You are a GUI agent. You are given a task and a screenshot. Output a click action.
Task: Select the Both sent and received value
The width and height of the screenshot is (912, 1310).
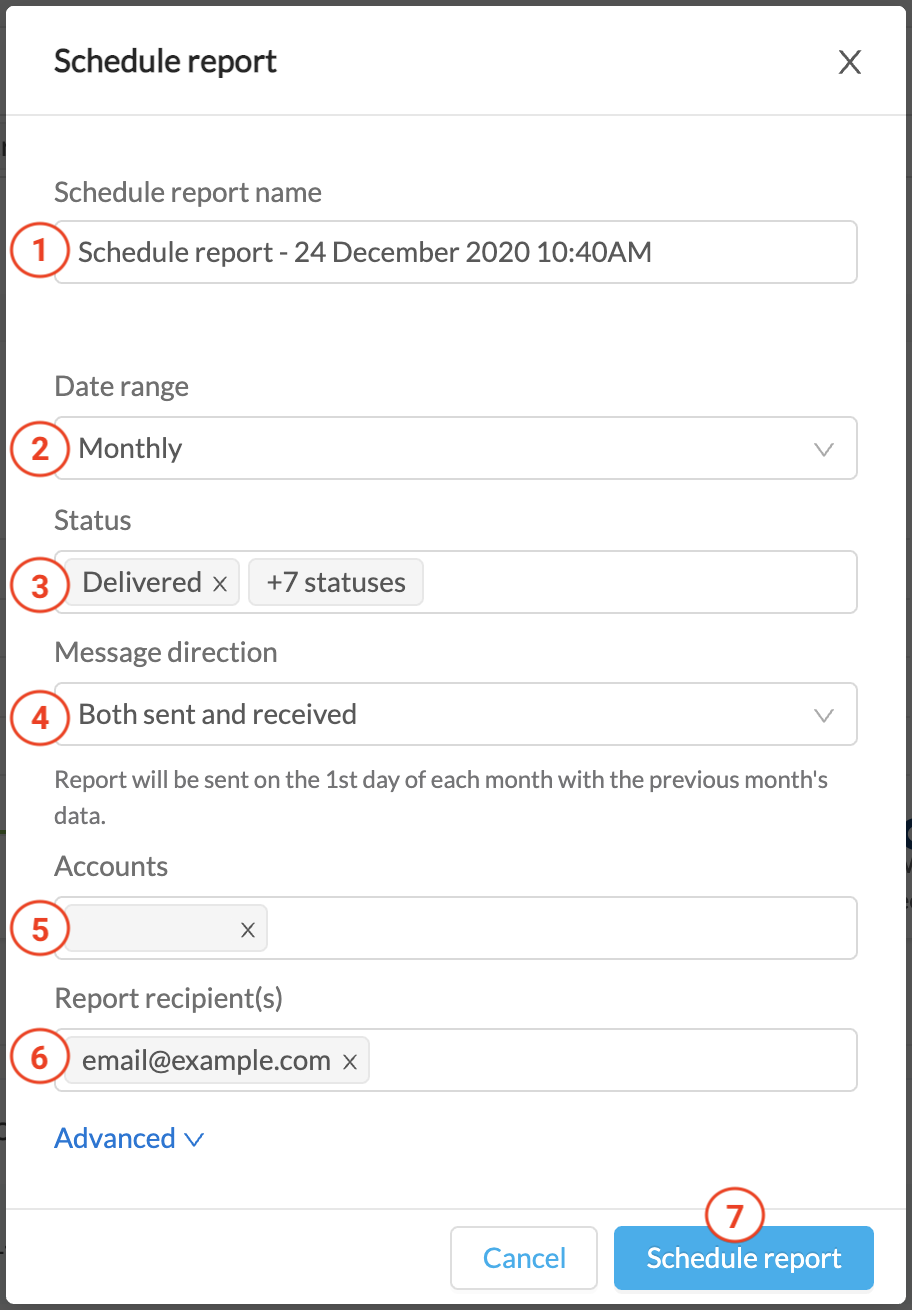[218, 715]
